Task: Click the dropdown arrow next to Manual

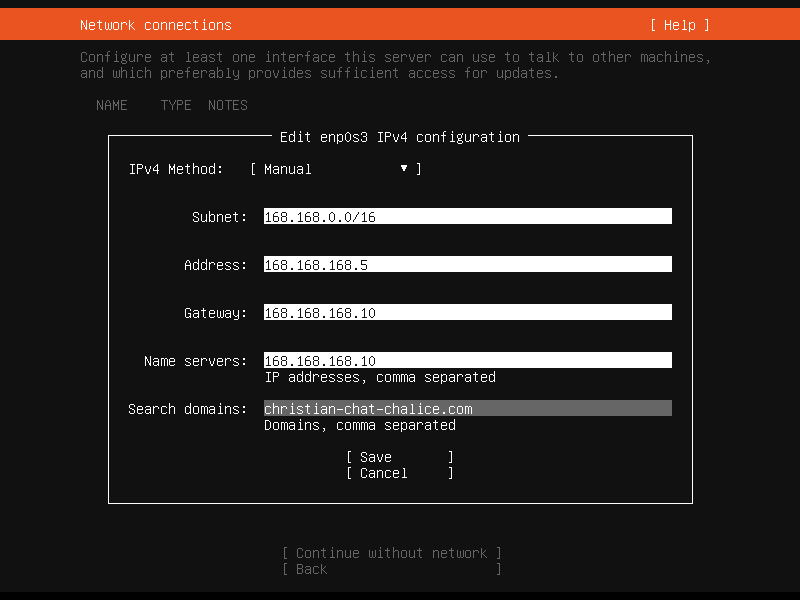Action: (x=404, y=169)
